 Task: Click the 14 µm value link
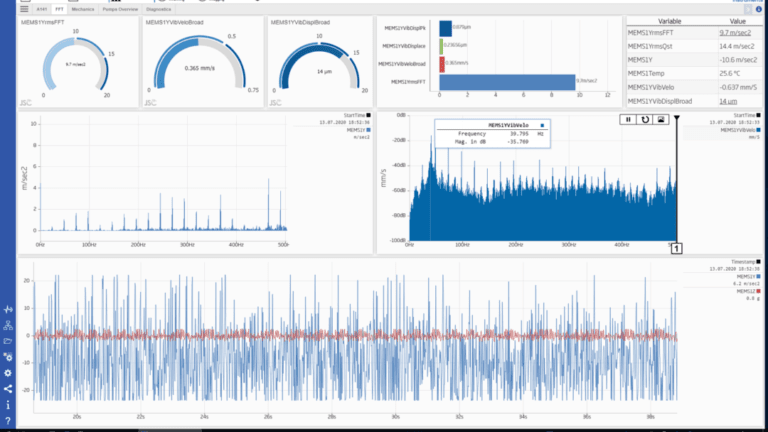(x=728, y=101)
